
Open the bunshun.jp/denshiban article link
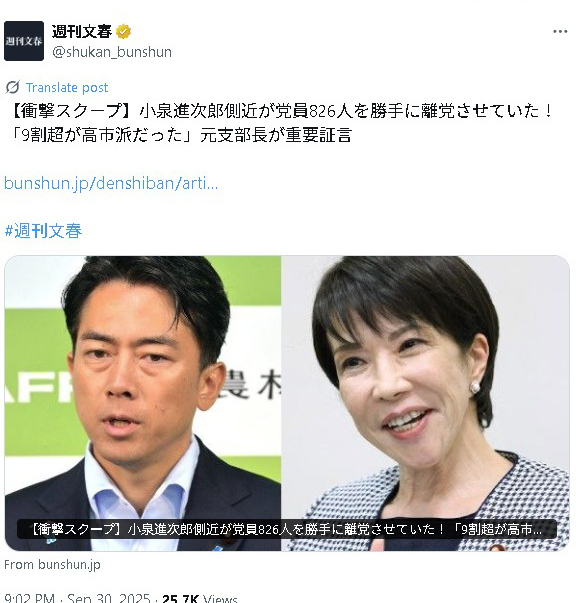point(111,183)
